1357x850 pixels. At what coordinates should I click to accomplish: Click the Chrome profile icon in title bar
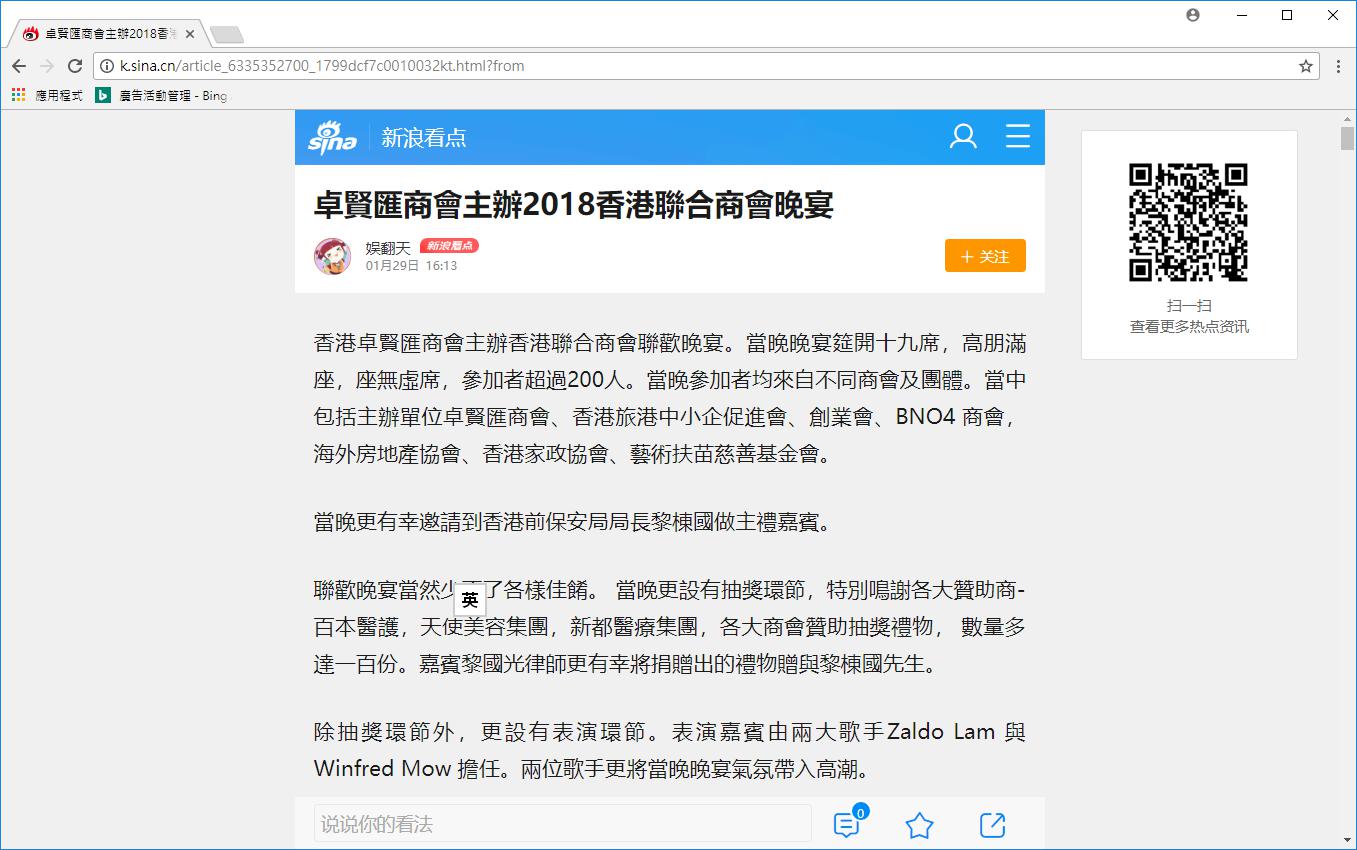click(x=1192, y=15)
